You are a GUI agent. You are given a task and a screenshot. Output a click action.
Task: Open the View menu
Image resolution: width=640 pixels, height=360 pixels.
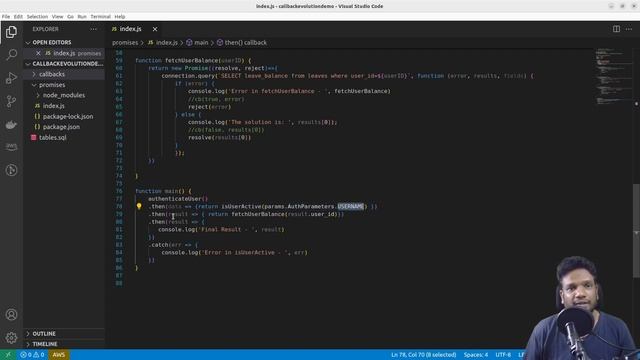57,17
